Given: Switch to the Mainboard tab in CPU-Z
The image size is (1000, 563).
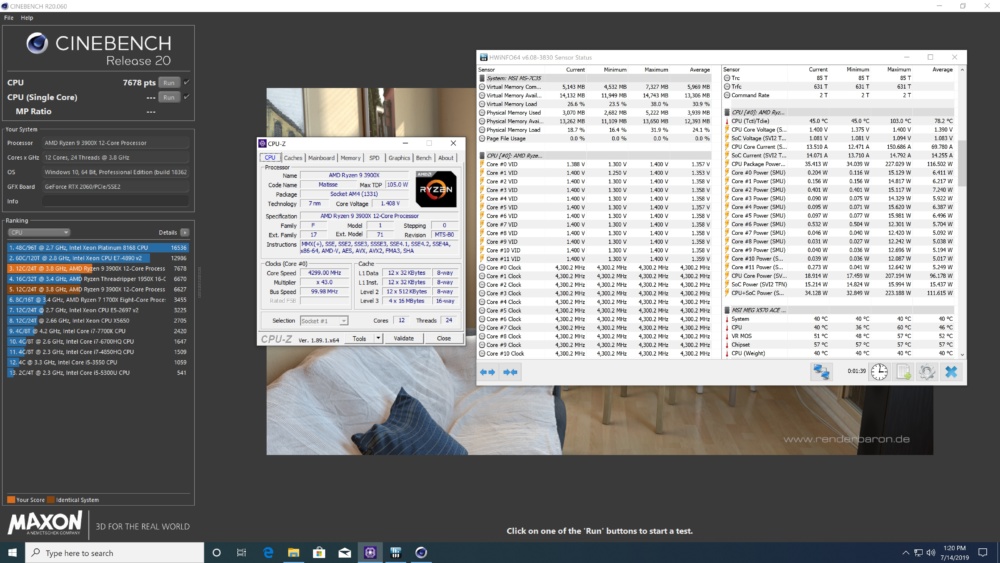Looking at the screenshot, I should click(321, 157).
